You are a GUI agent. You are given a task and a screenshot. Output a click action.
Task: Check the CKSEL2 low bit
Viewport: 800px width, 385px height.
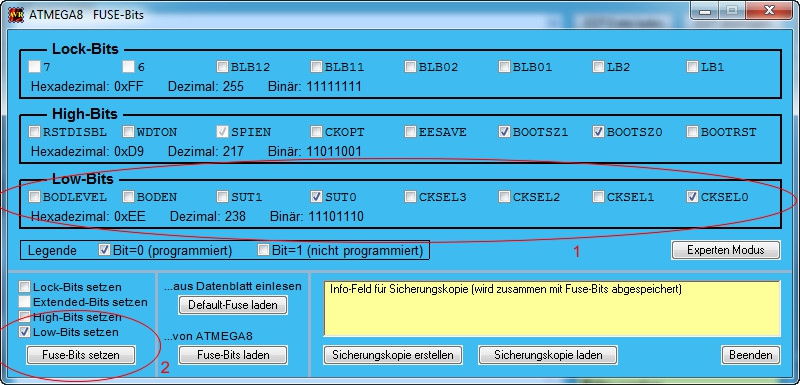click(504, 196)
